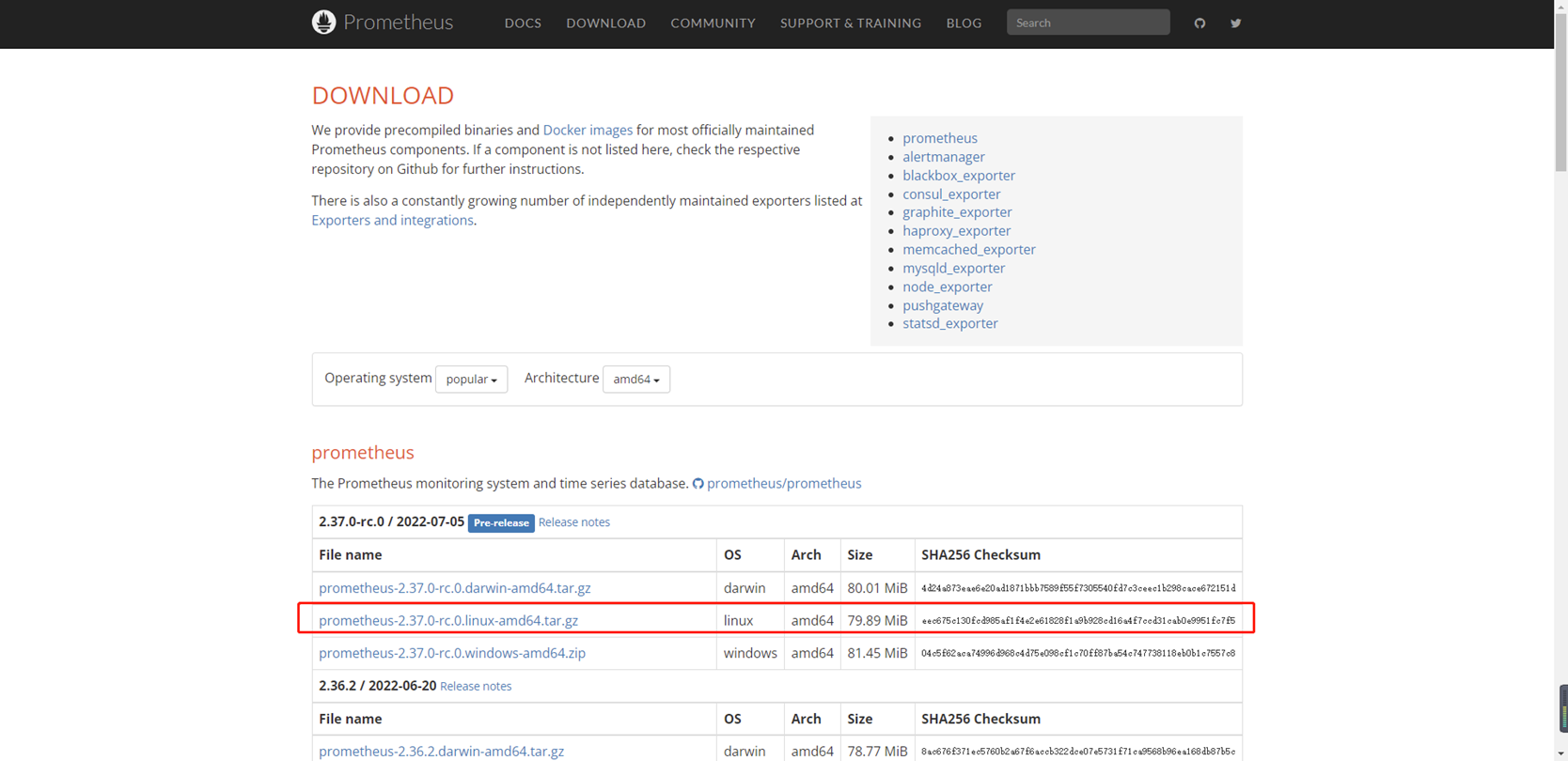This screenshot has width=1568, height=761.
Task: Jump to consul_exporter in the component list
Action: coord(951,194)
